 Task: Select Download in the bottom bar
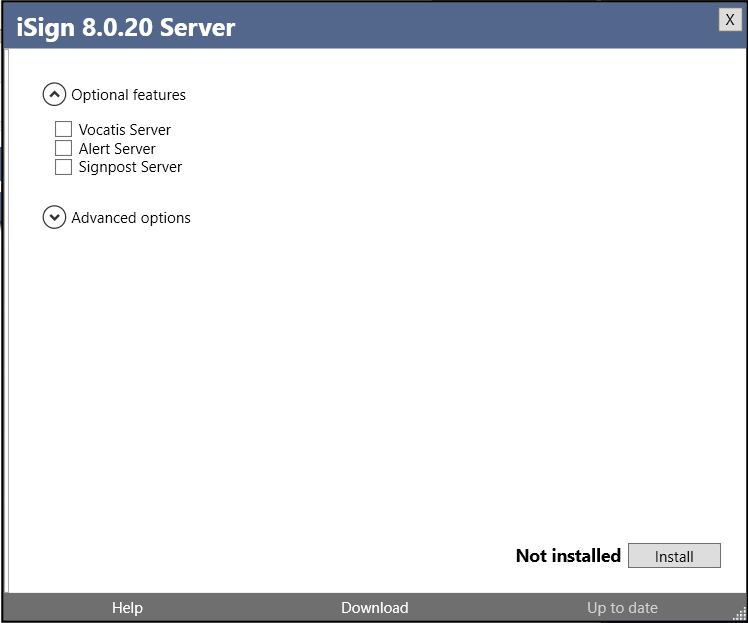coord(374,608)
